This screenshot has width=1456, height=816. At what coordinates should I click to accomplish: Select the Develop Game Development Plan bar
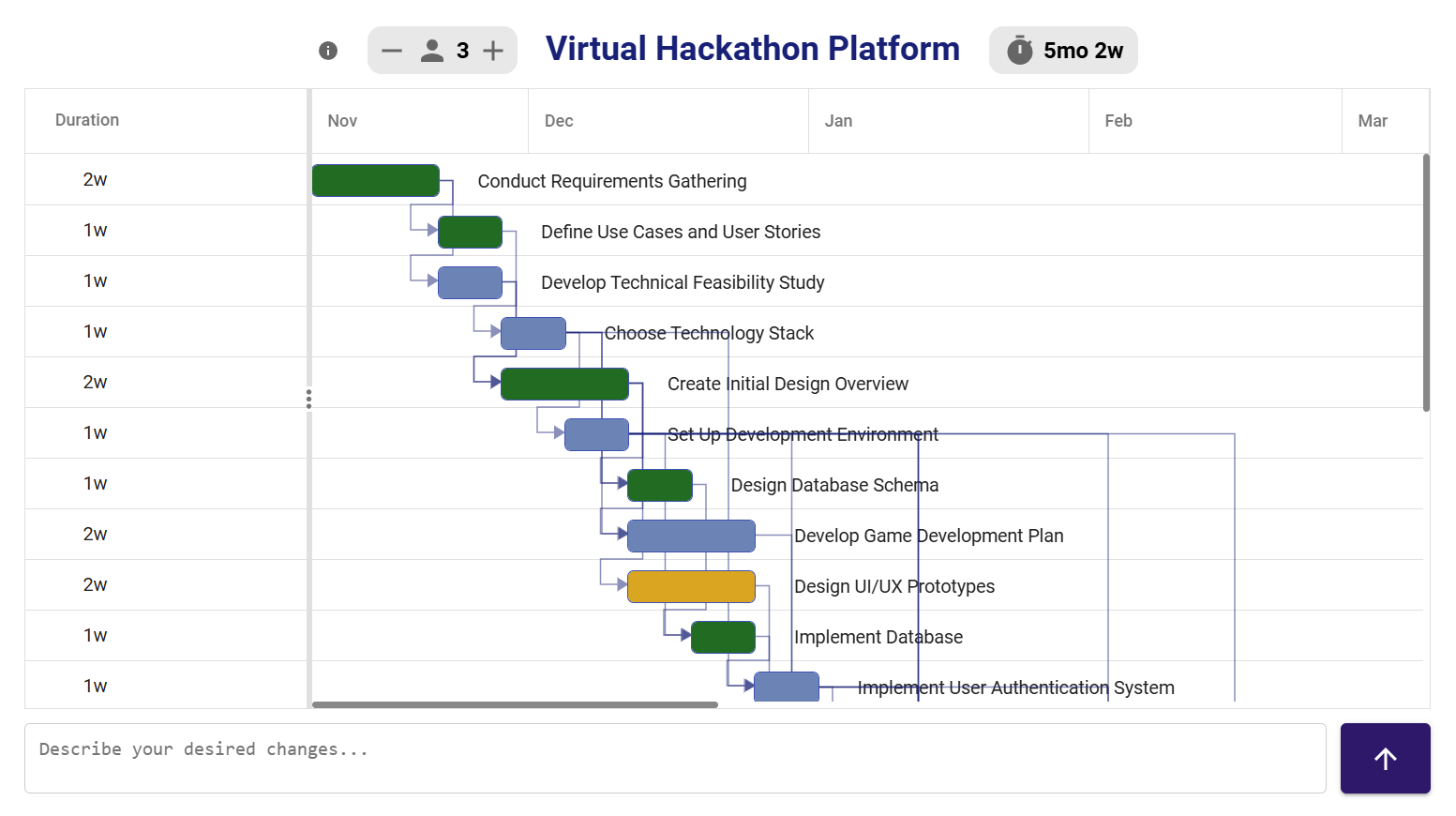coord(691,536)
